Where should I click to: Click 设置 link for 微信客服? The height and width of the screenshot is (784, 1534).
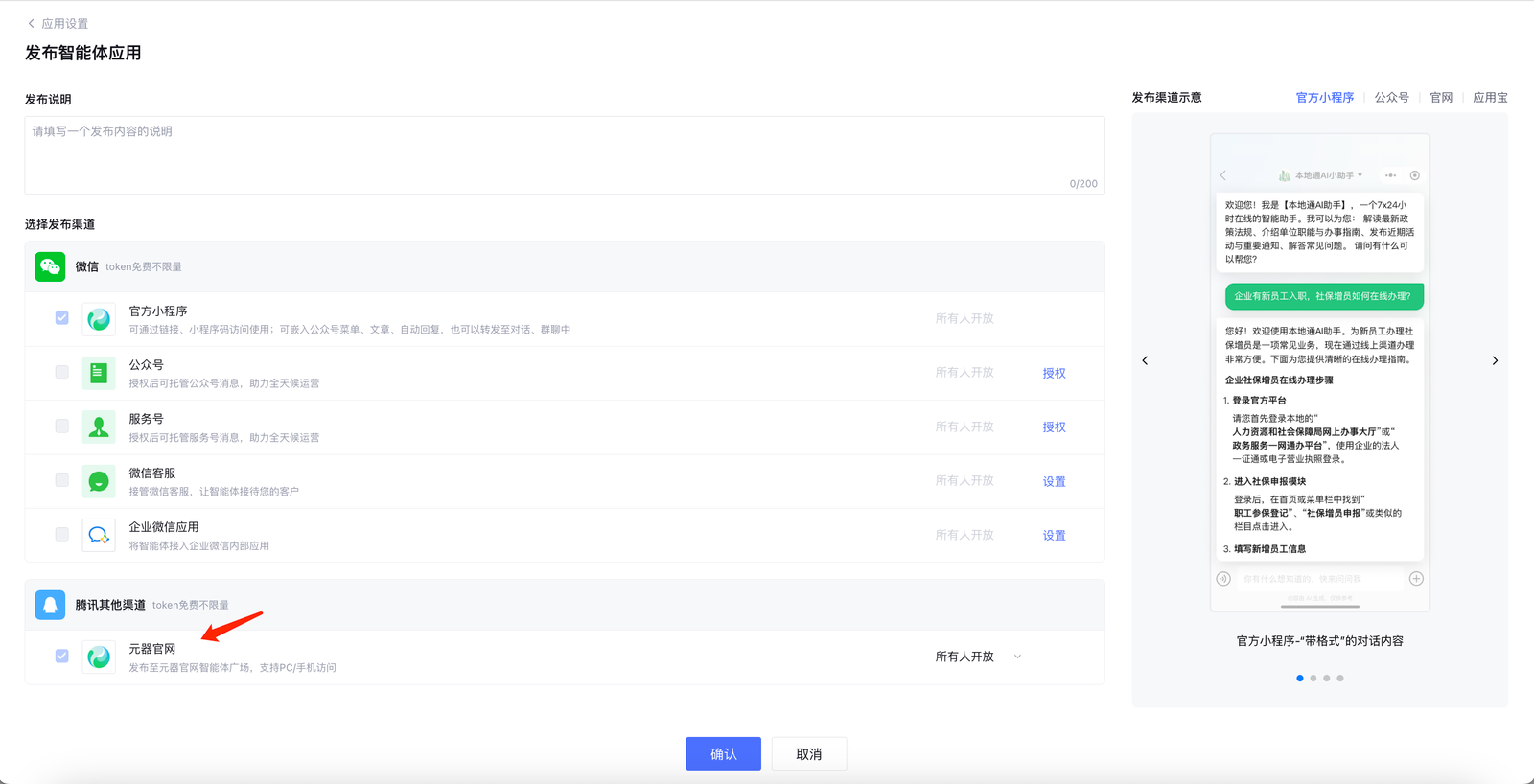click(x=1054, y=481)
